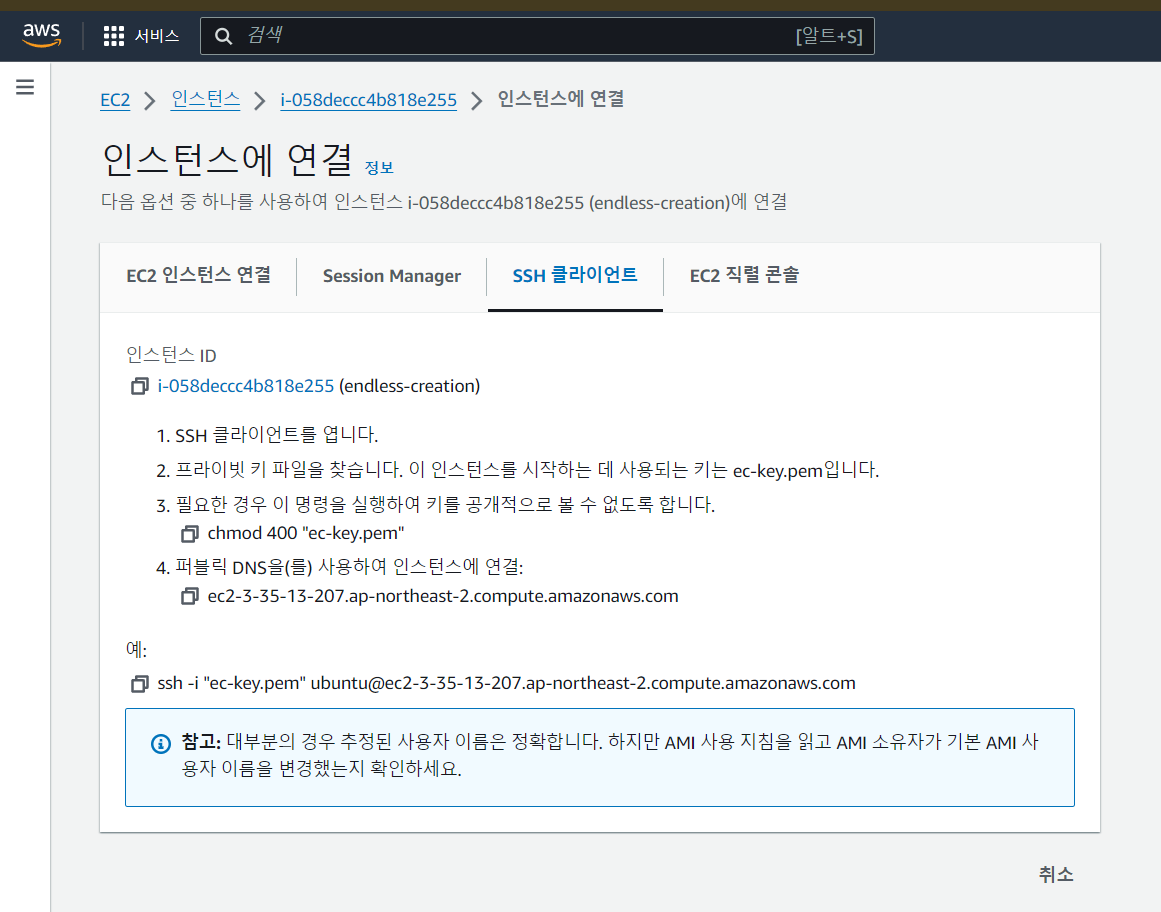The height and width of the screenshot is (912, 1161).
Task: Switch to EC2 인스턴스 연결 tab
Action: [198, 276]
